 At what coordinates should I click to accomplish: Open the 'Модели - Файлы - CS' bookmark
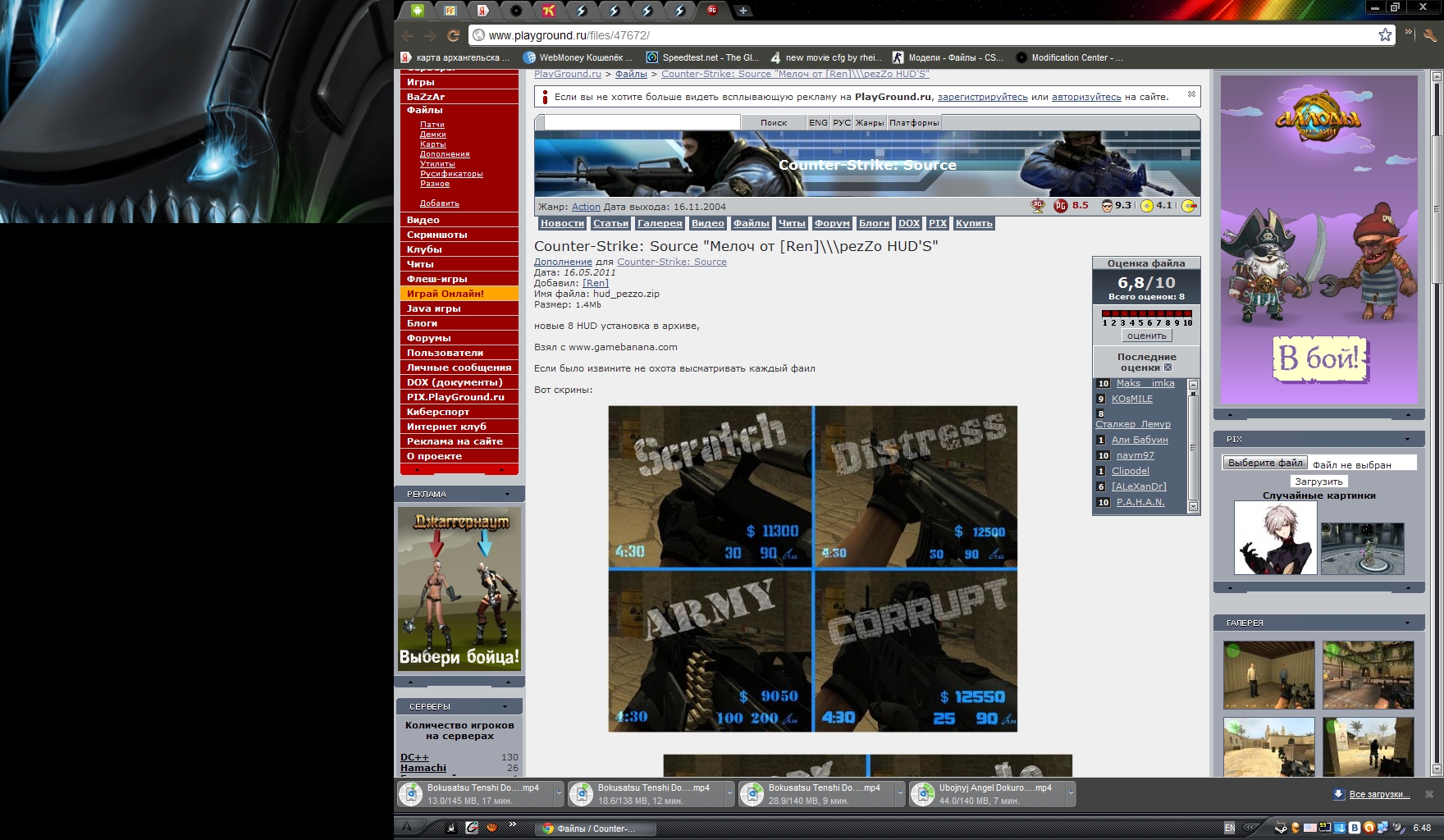pos(948,57)
